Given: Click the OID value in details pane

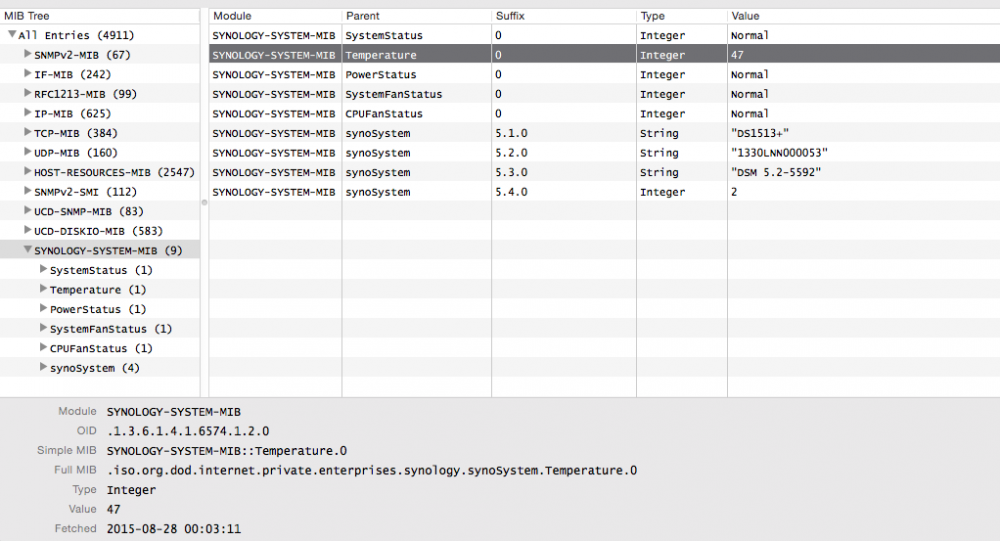Looking at the screenshot, I should point(188,431).
